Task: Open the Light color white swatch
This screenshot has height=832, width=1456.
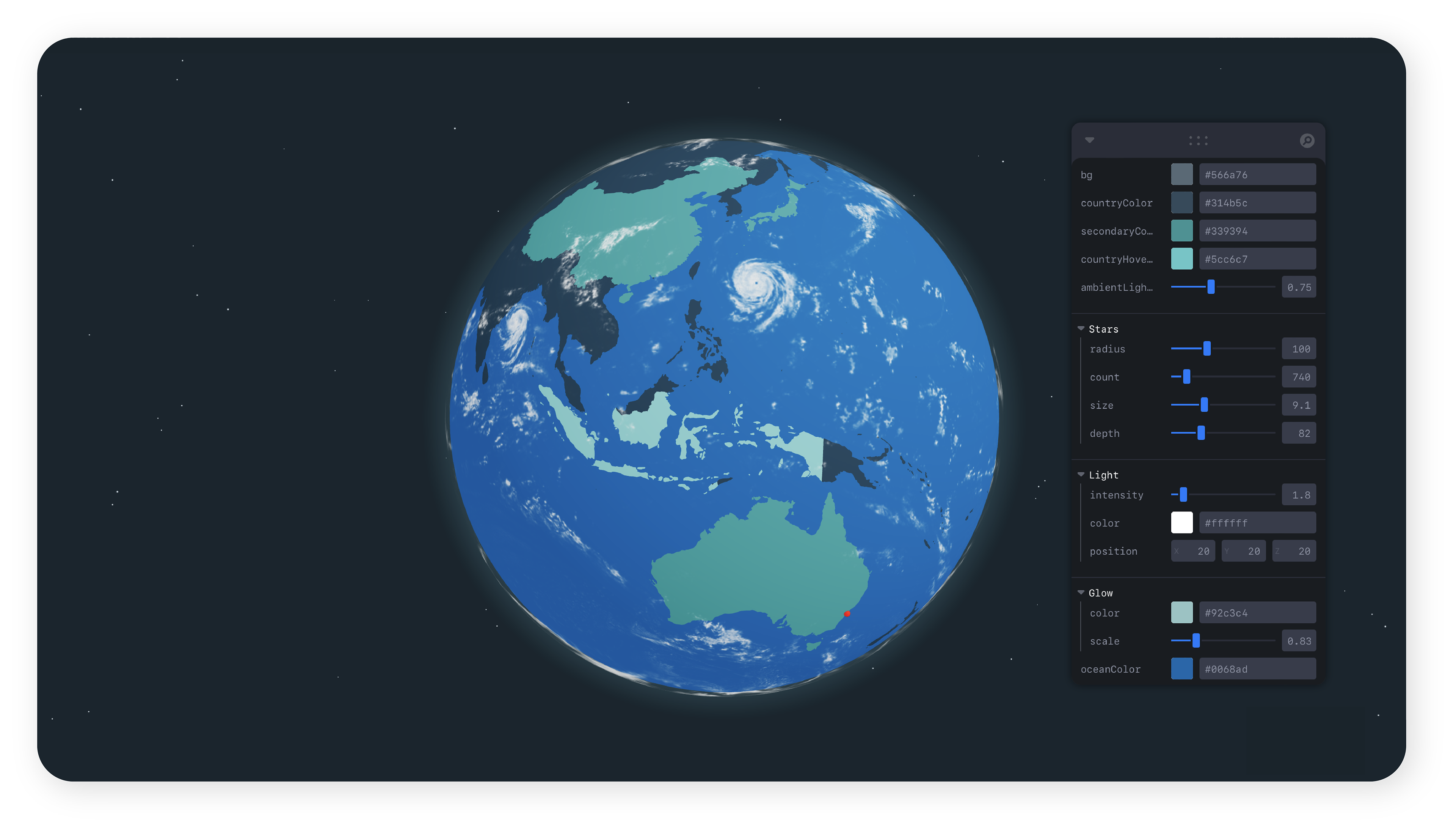Action: pyautogui.click(x=1181, y=523)
